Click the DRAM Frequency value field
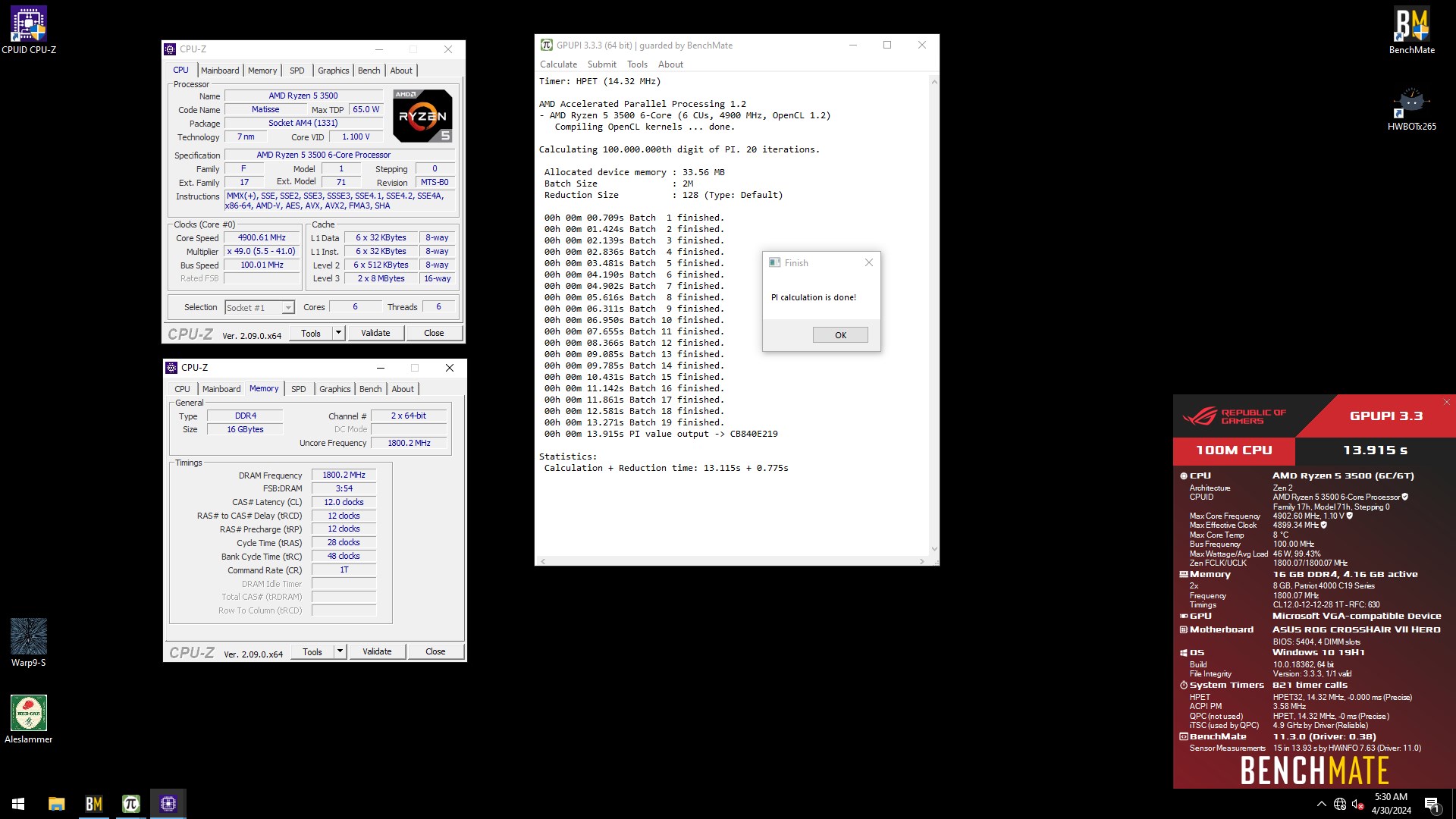Screen dimensions: 1456x819 pyautogui.click(x=344, y=475)
